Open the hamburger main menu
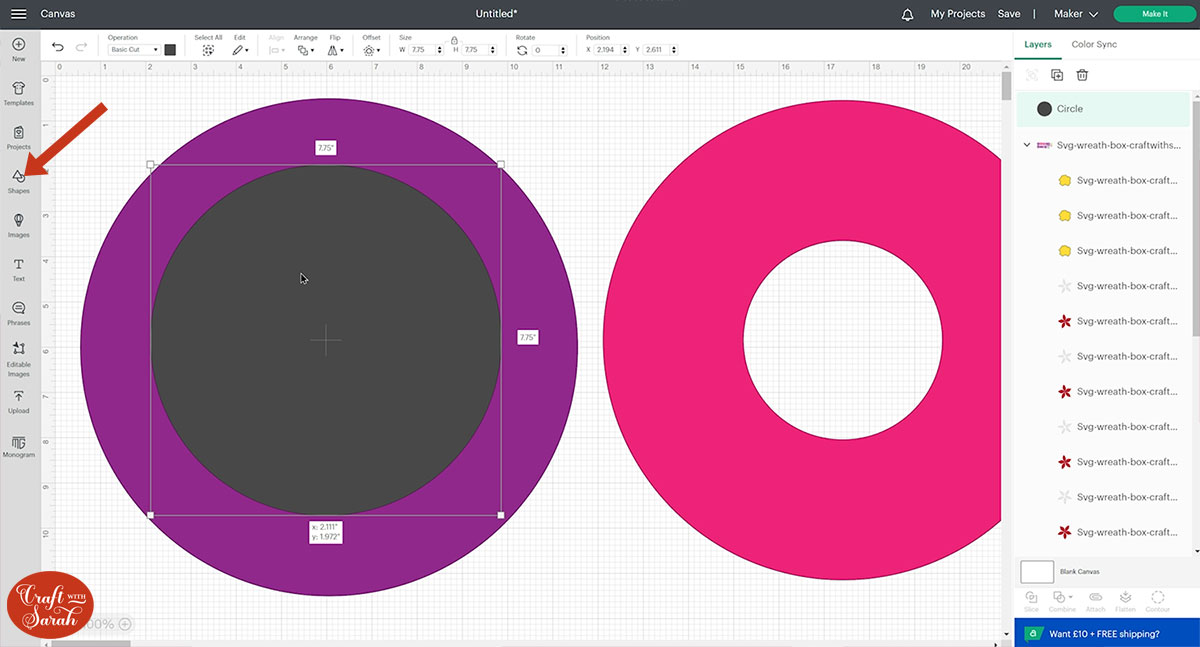This screenshot has height=647, width=1200. tap(18, 14)
